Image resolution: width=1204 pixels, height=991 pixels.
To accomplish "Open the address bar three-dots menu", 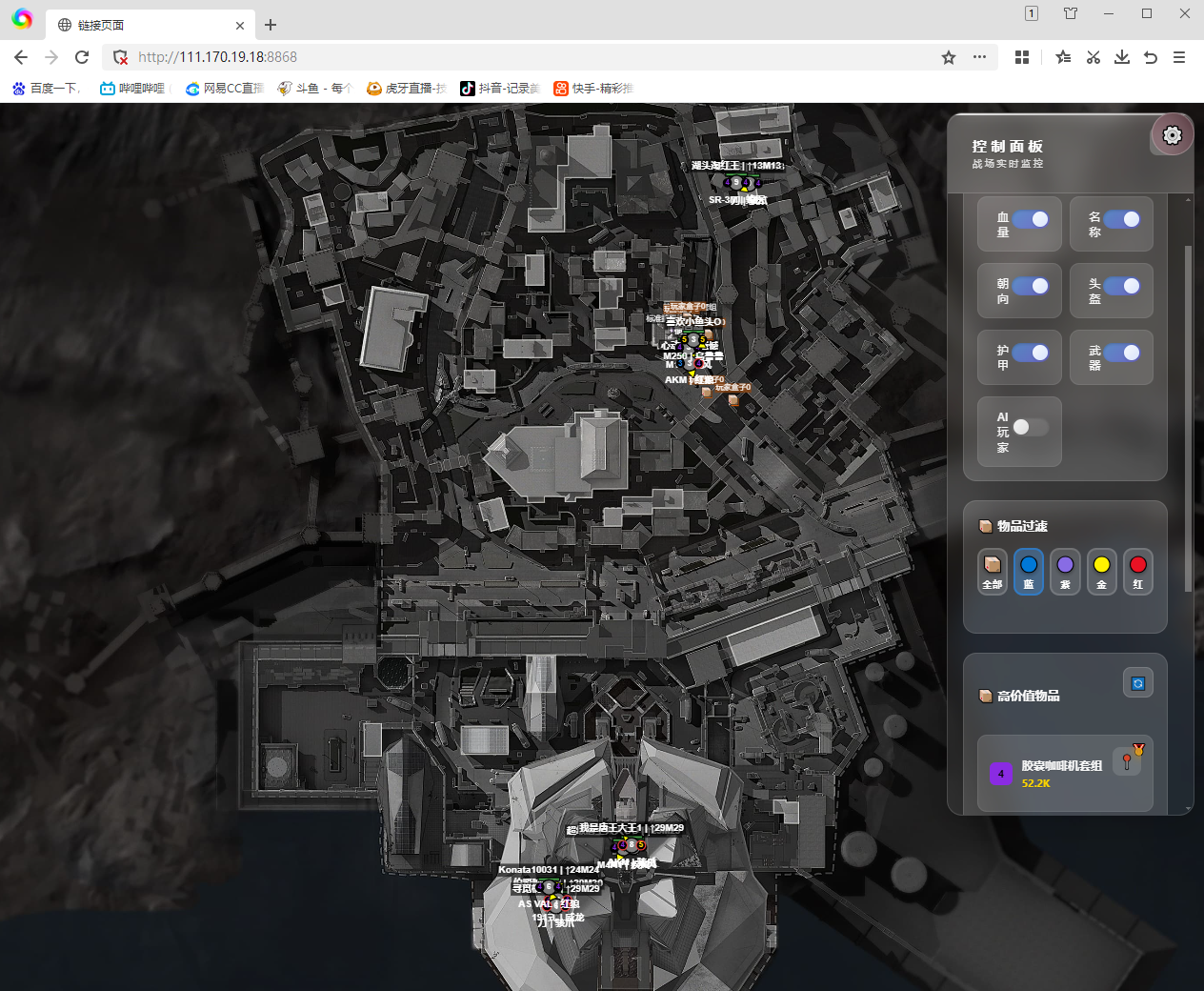I will click(979, 57).
